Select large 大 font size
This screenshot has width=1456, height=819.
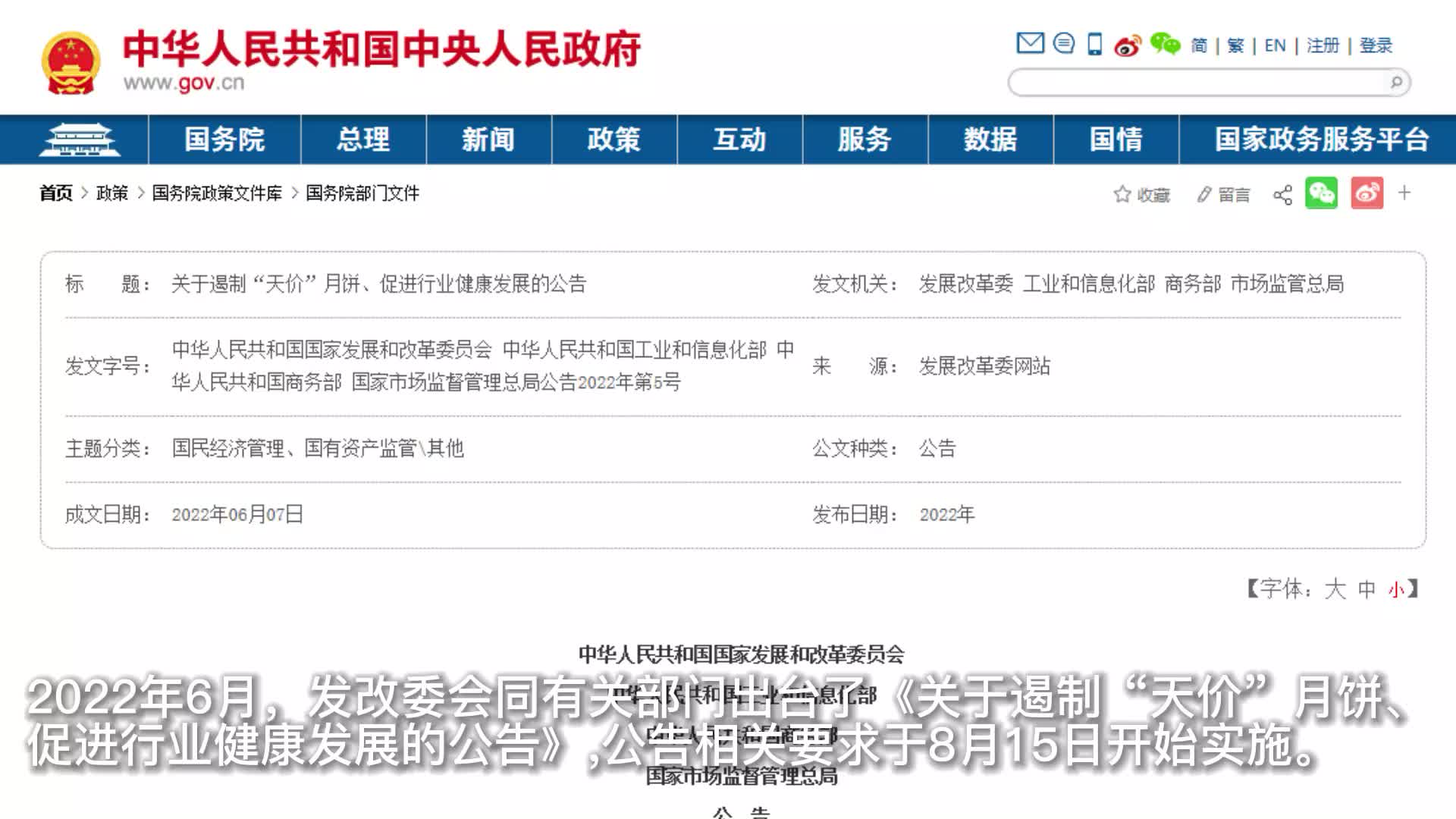click(1335, 589)
